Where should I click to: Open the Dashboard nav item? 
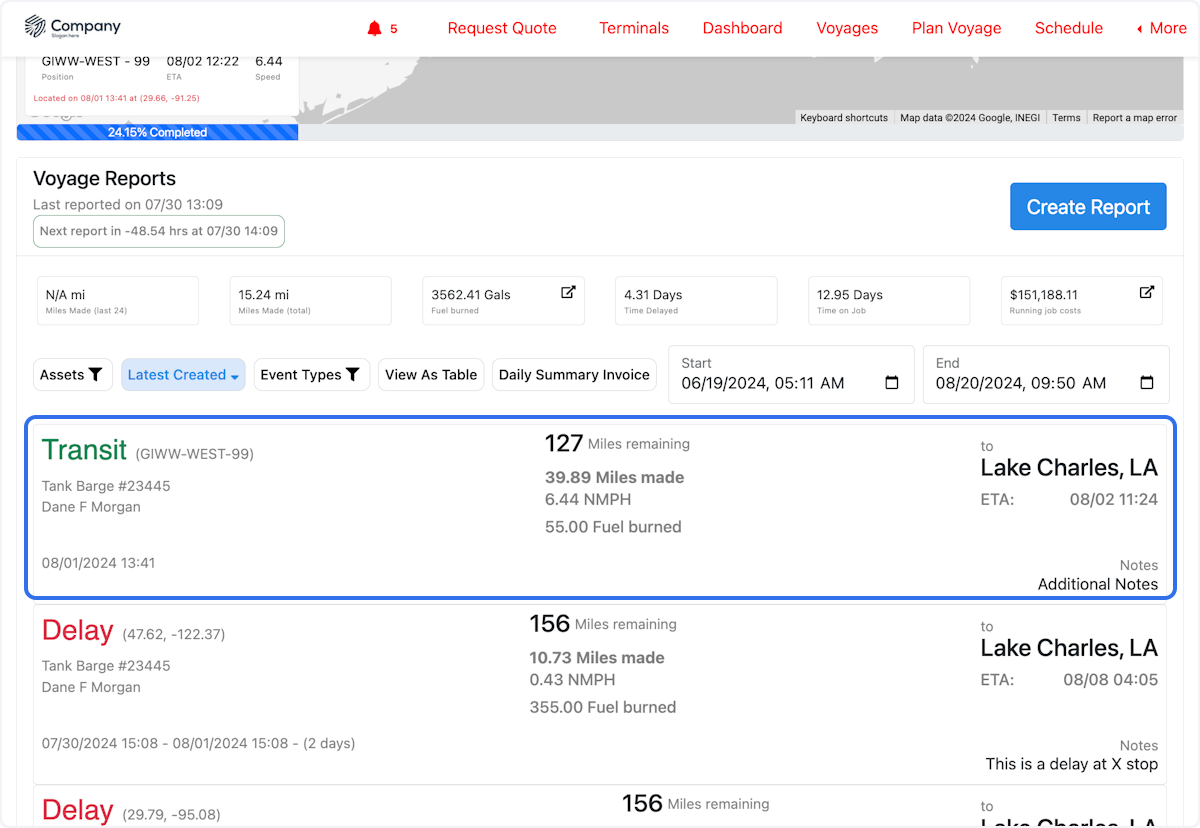tap(742, 28)
